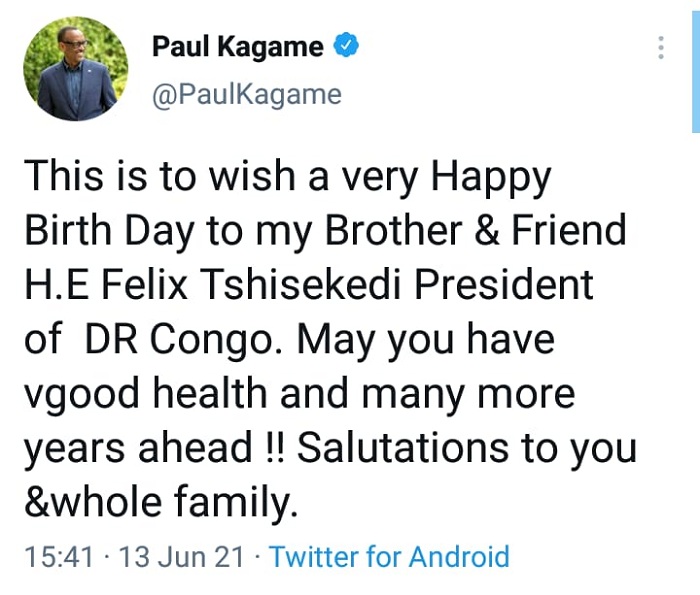700x595 pixels.
Task: Click the &whole family. closing line
Action: pos(161,504)
